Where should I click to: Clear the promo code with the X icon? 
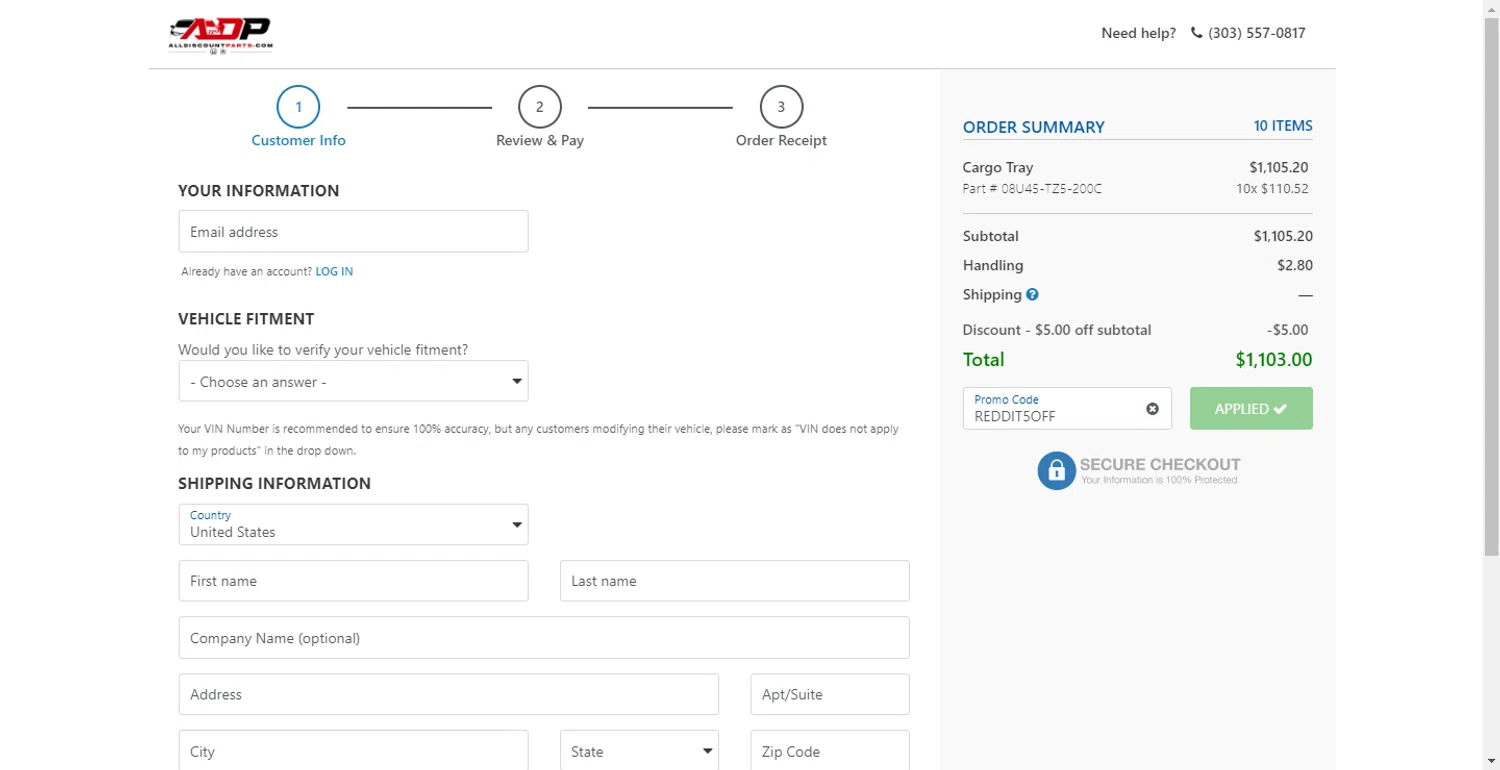pyautogui.click(x=1152, y=408)
